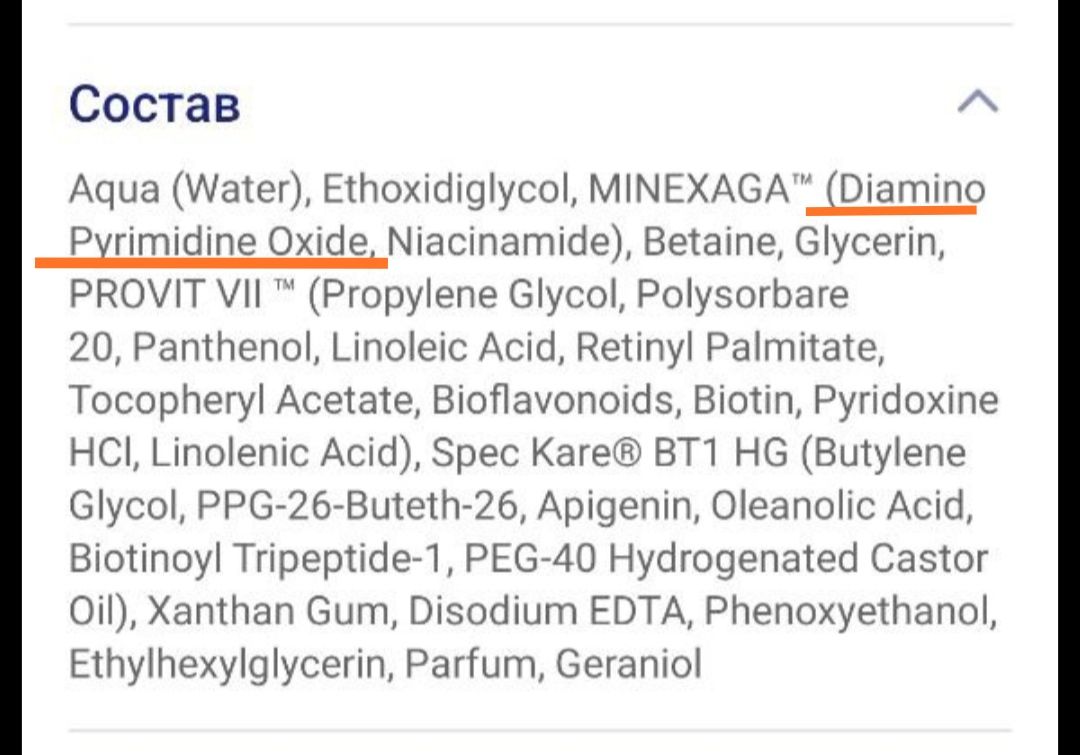Click underlined Pyrimidine Oxide ingredient

(x=218, y=242)
